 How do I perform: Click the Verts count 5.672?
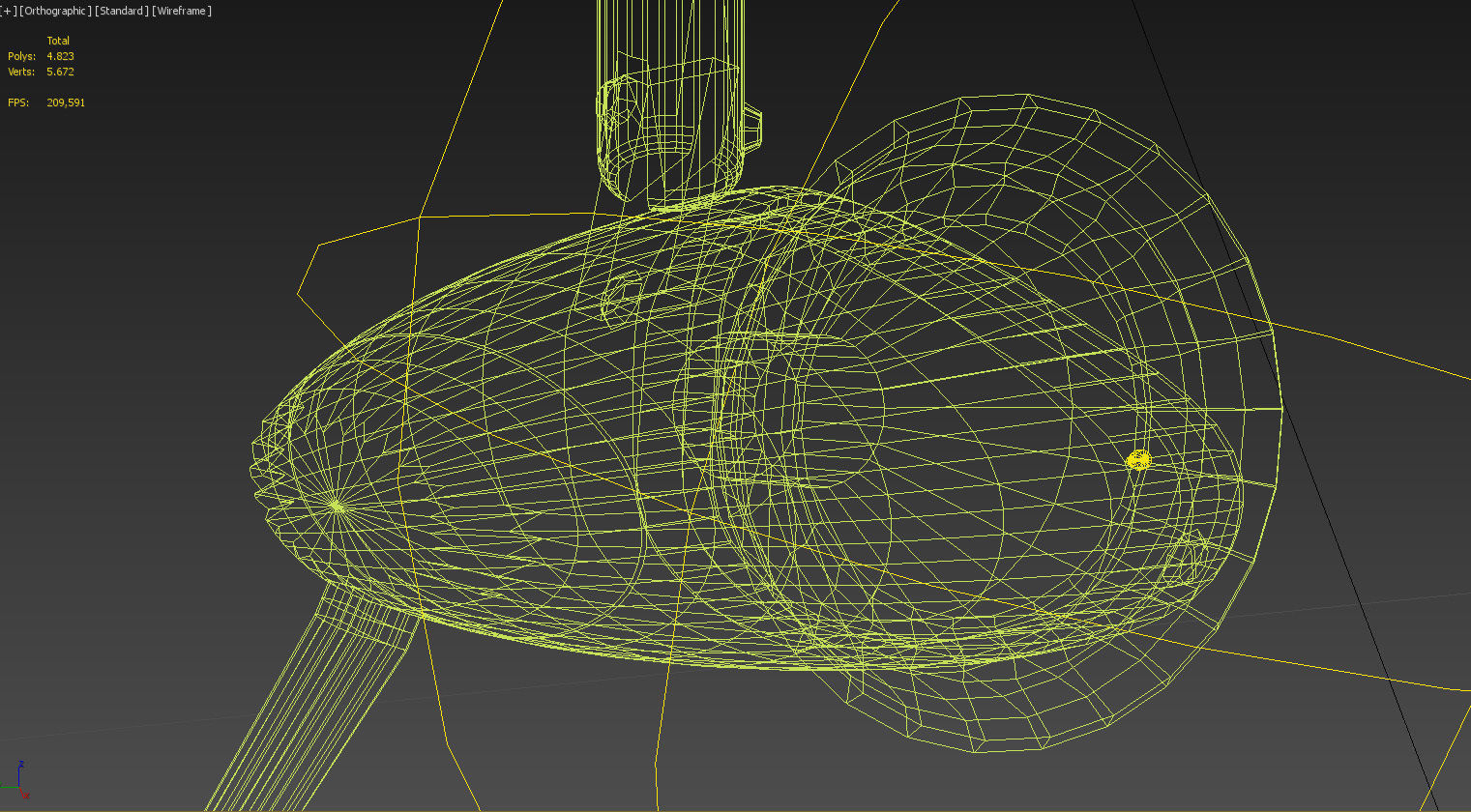(60, 72)
